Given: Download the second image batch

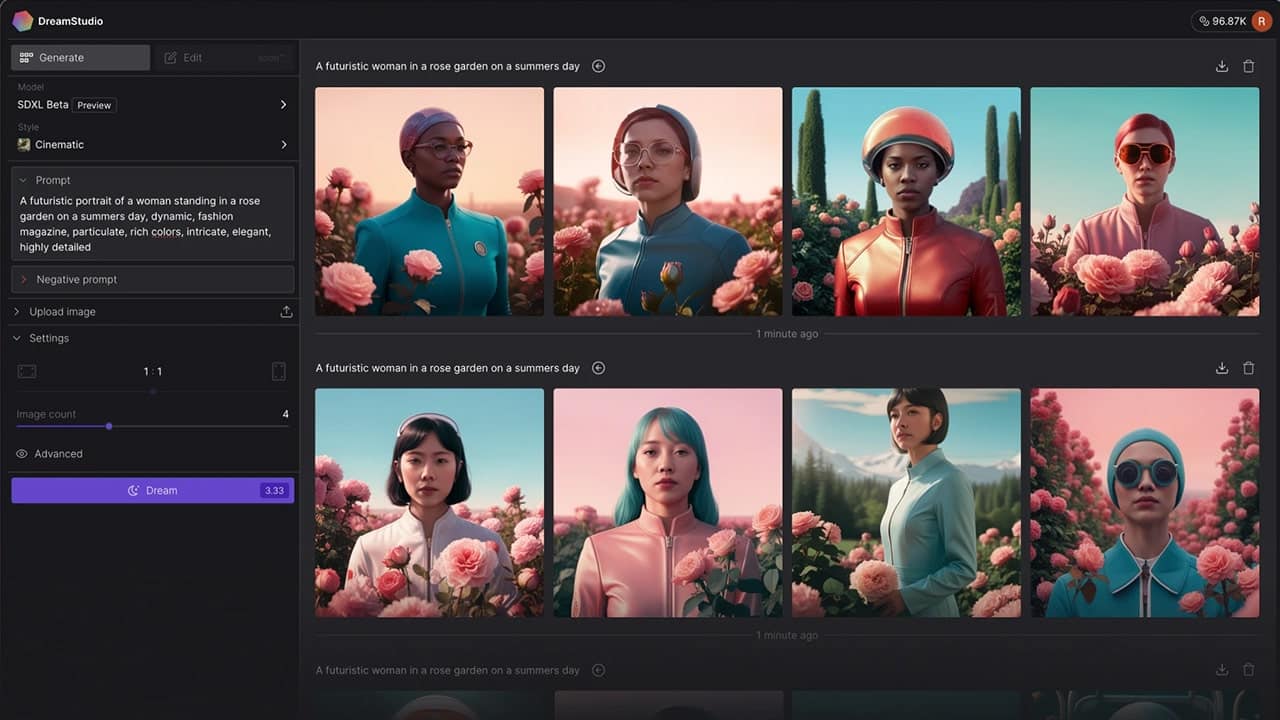Looking at the screenshot, I should click(1221, 368).
